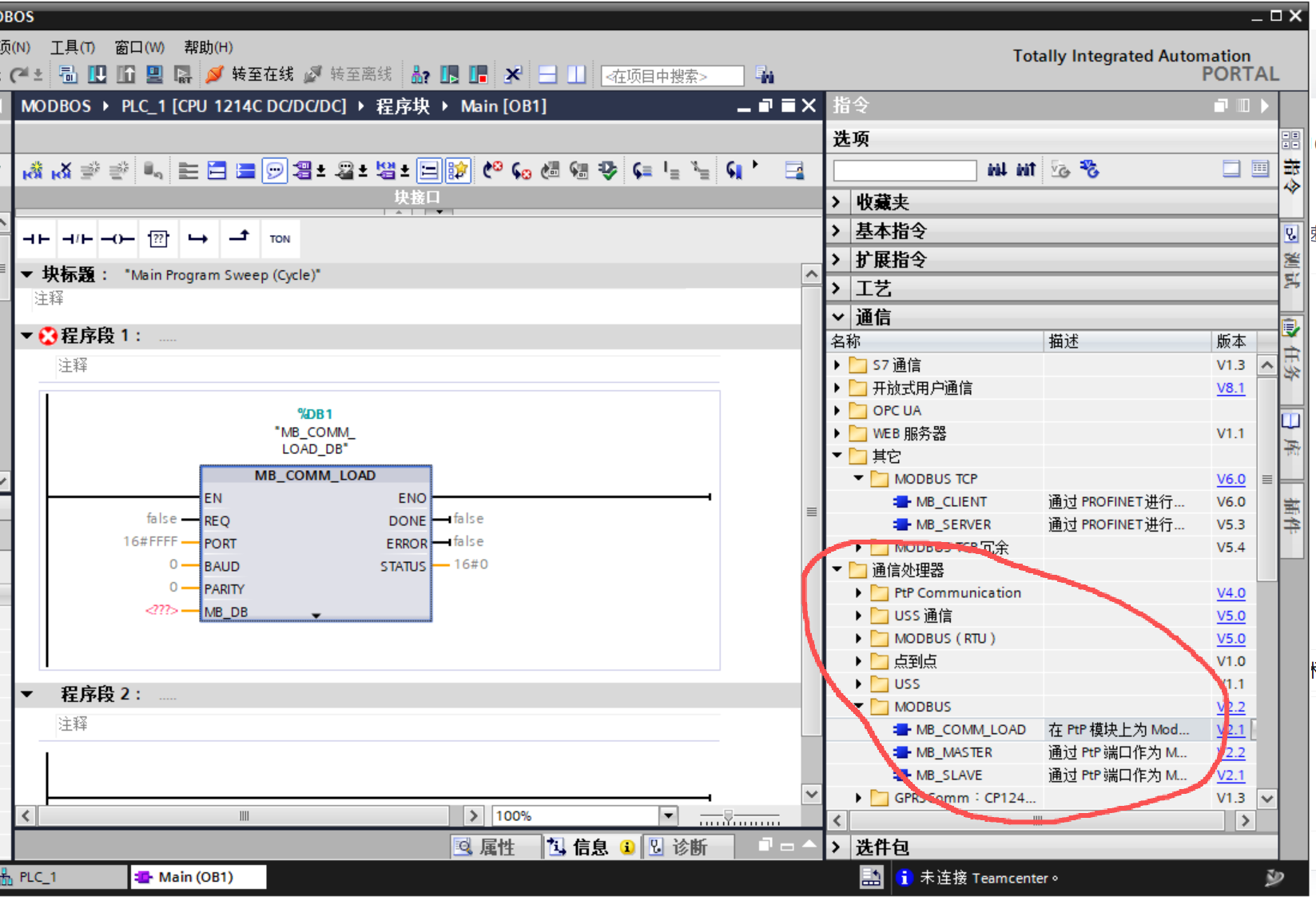Open the zoom level 100% dropdown
This screenshot has width=1316, height=897.
[x=669, y=815]
